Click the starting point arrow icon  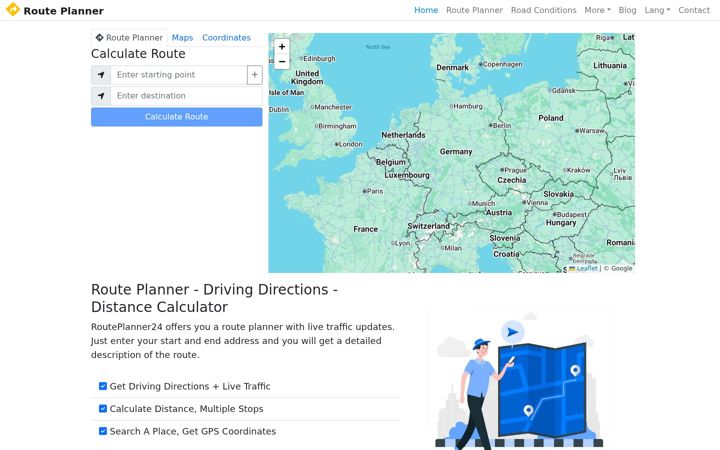point(101,75)
